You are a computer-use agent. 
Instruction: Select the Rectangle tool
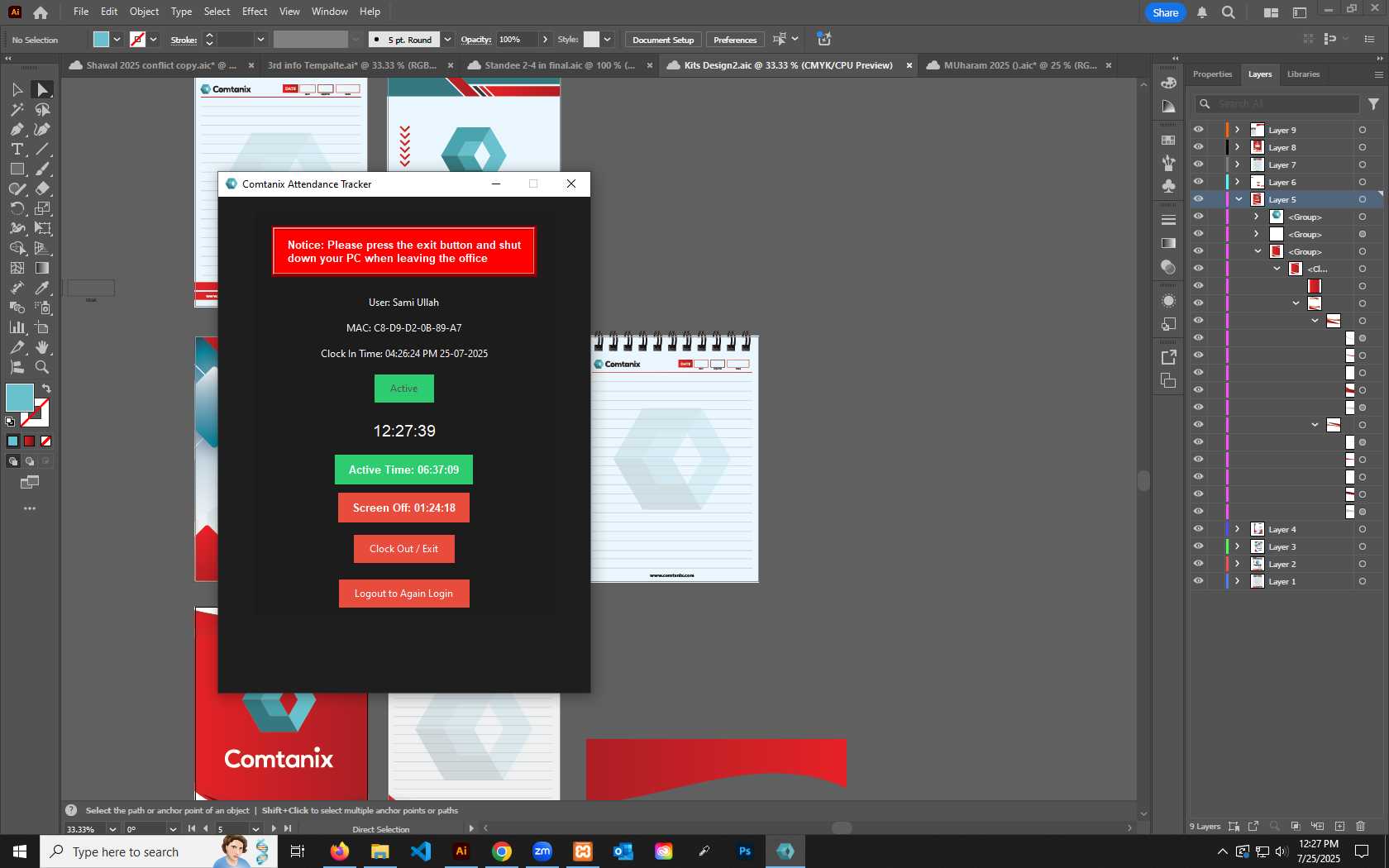point(17,169)
